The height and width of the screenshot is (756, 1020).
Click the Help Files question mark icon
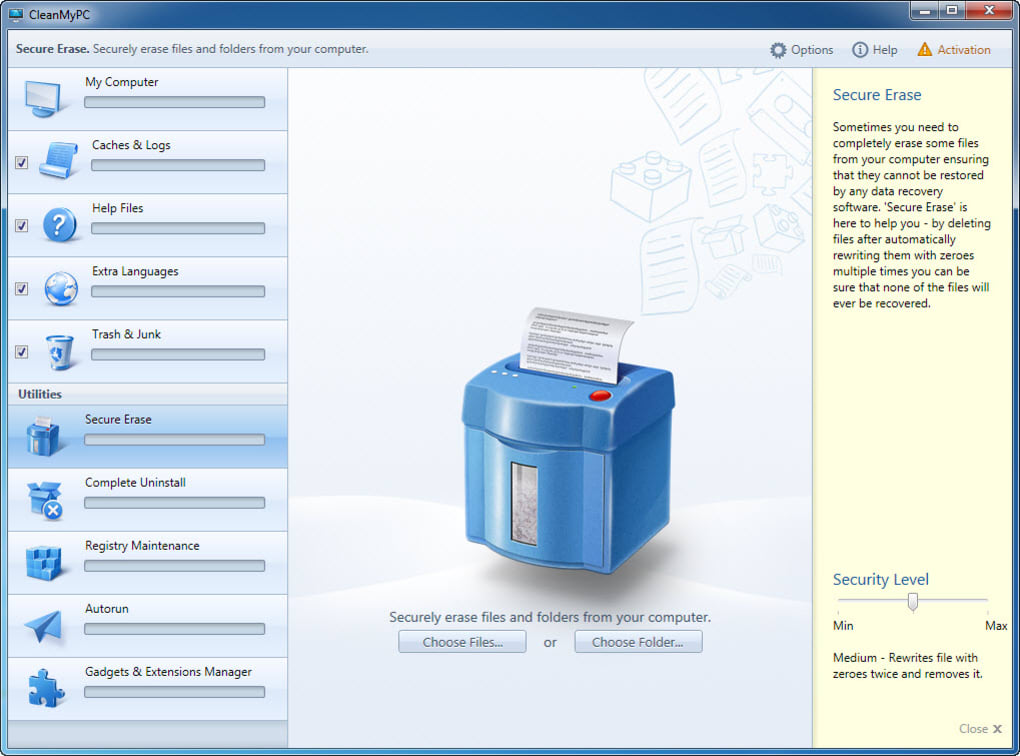coord(59,224)
